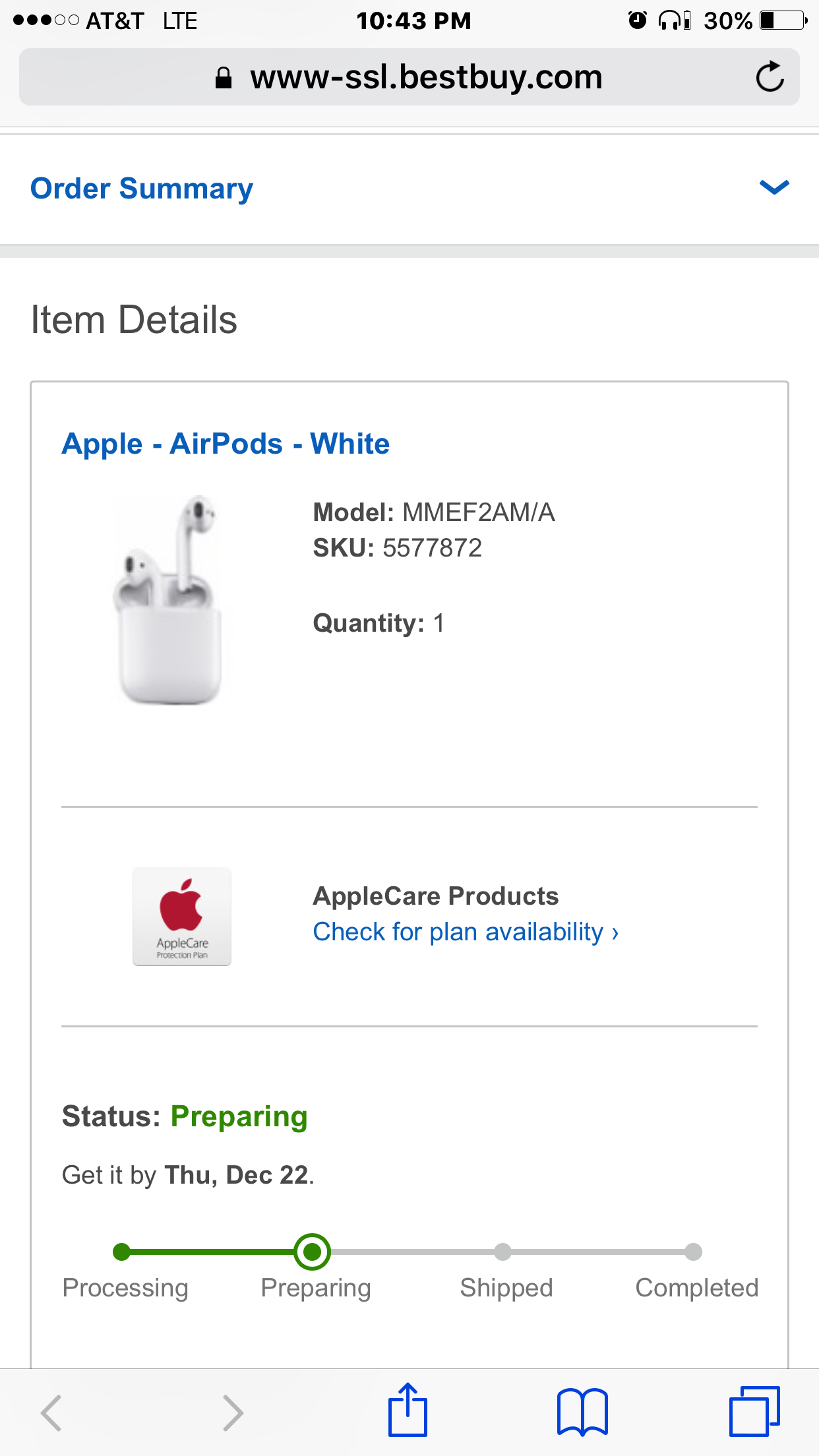Tap the Completed progress dot
The image size is (819, 1456).
pyautogui.click(x=693, y=1252)
